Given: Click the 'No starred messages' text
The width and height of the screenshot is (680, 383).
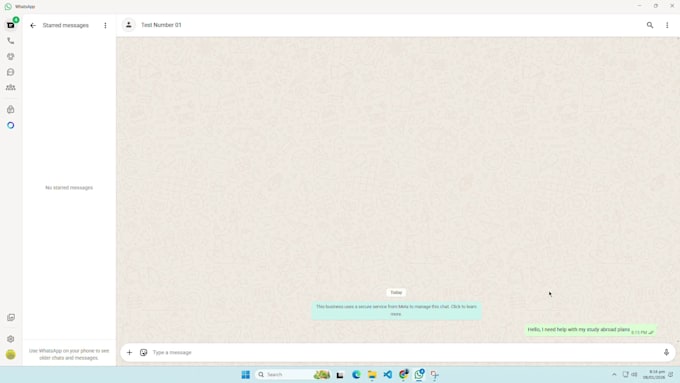Looking at the screenshot, I should 69,188.
